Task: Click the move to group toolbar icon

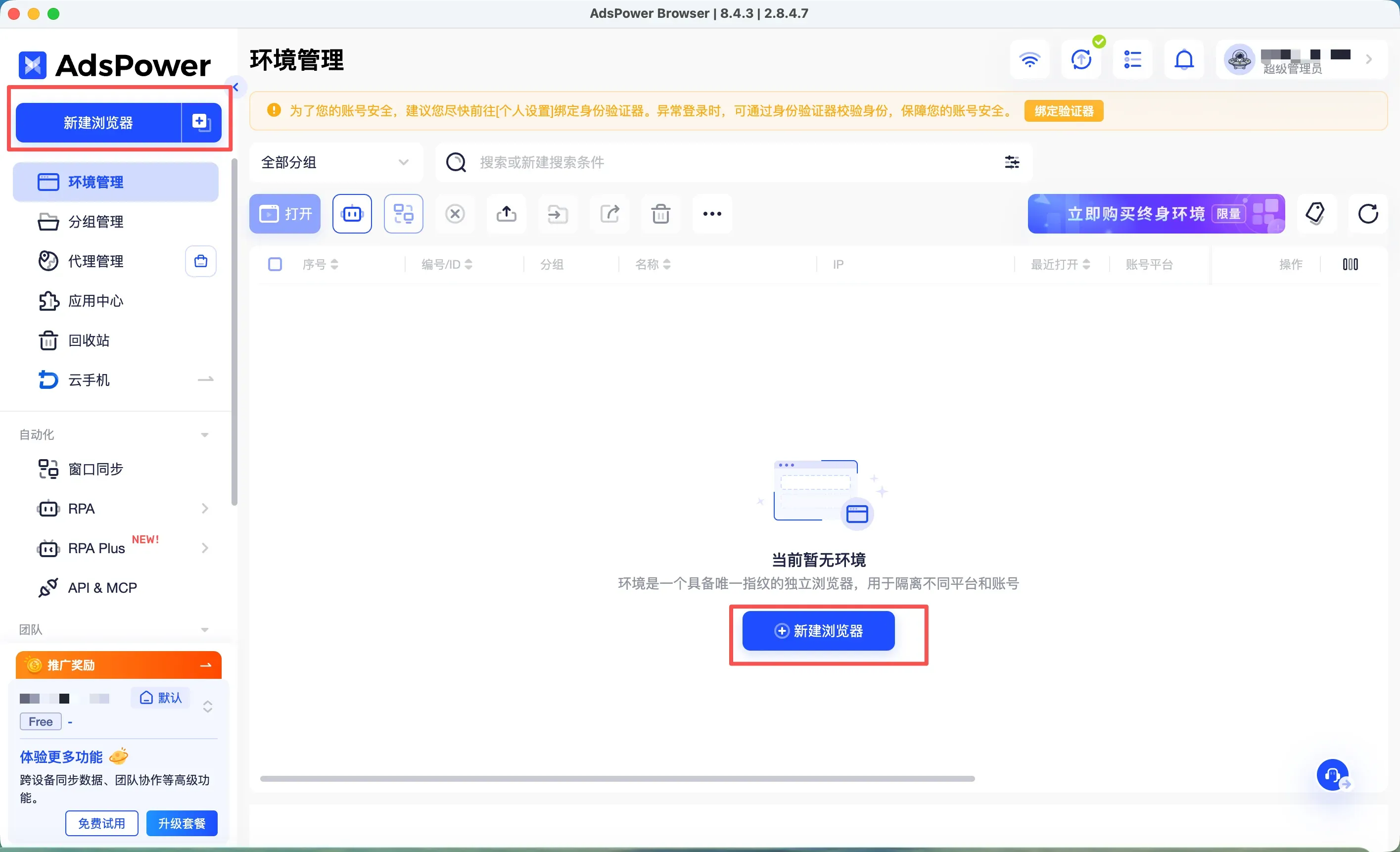Action: pos(558,214)
